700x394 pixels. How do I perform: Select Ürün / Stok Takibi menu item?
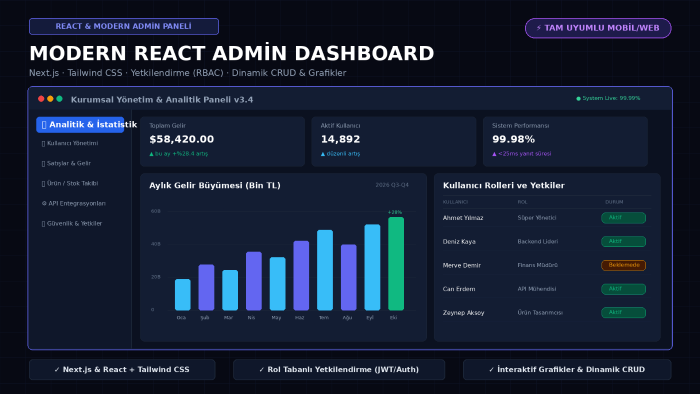pos(70,183)
